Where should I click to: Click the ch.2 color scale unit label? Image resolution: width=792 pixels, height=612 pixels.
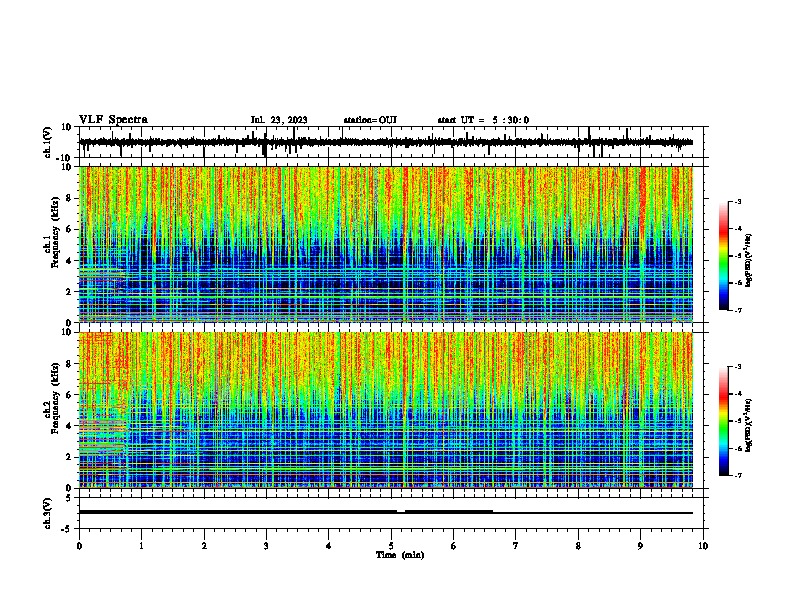748,426
